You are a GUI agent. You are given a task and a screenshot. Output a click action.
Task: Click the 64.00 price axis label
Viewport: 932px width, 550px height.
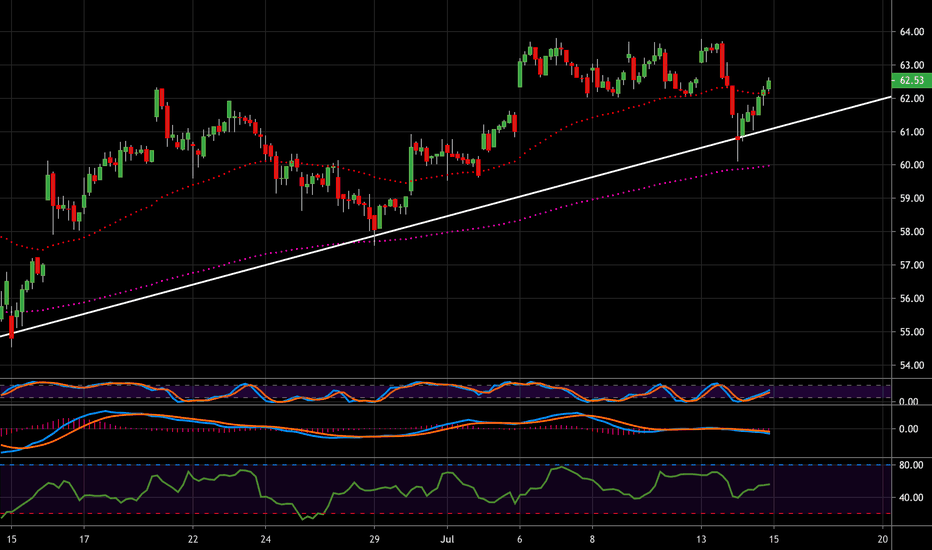[x=912, y=32]
